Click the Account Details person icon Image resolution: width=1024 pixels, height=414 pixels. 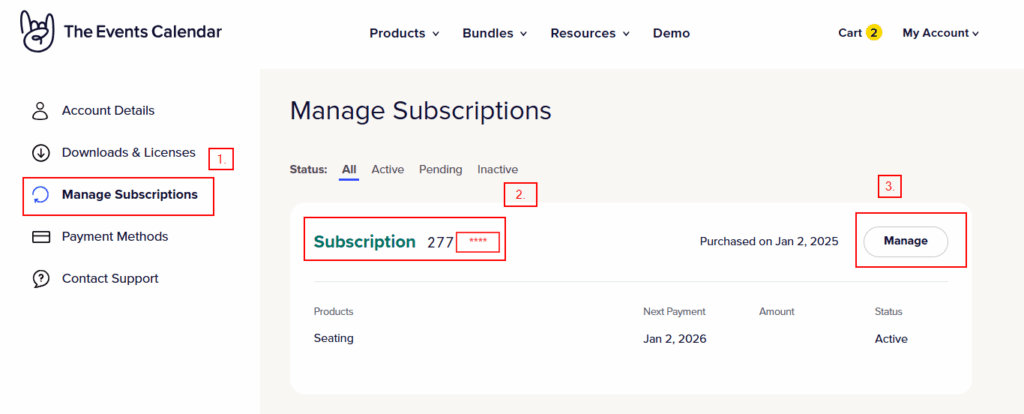pyautogui.click(x=41, y=111)
